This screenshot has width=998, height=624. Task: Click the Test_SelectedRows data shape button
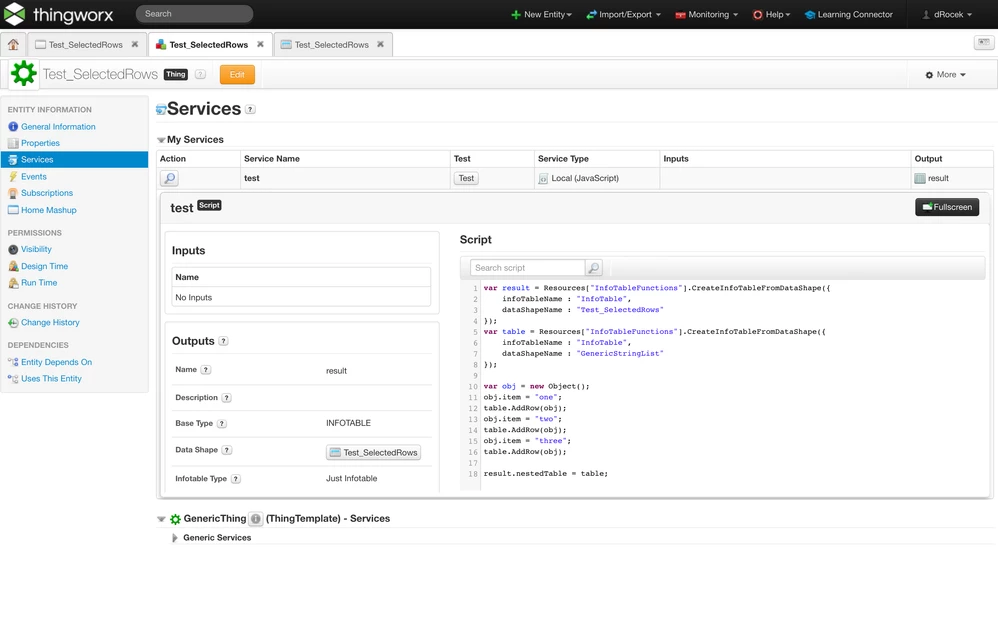374,453
